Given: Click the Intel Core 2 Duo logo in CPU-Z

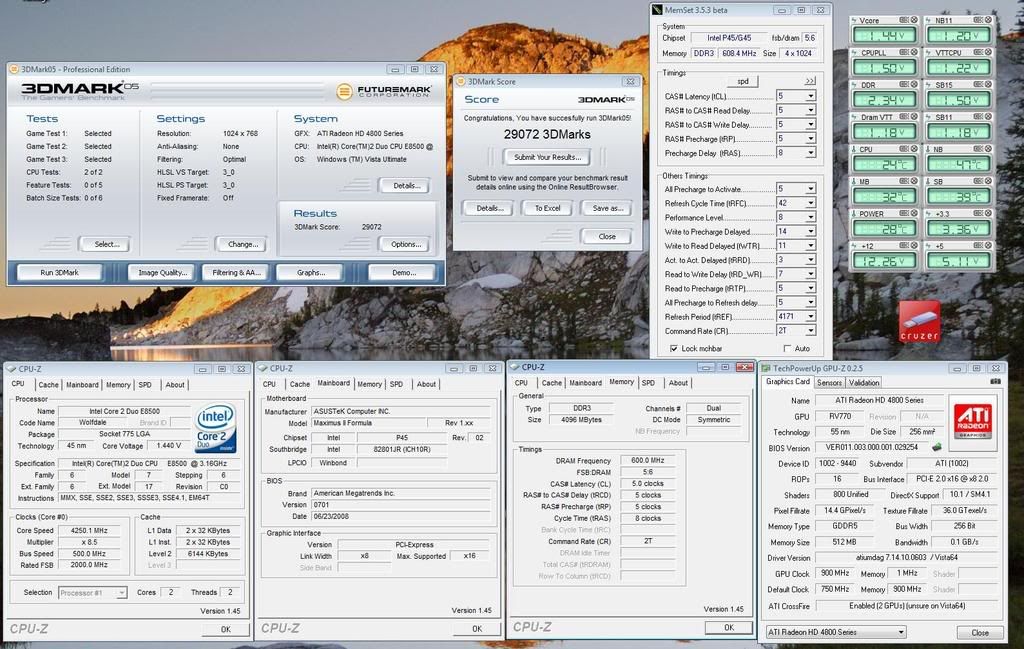Looking at the screenshot, I should coord(215,429).
